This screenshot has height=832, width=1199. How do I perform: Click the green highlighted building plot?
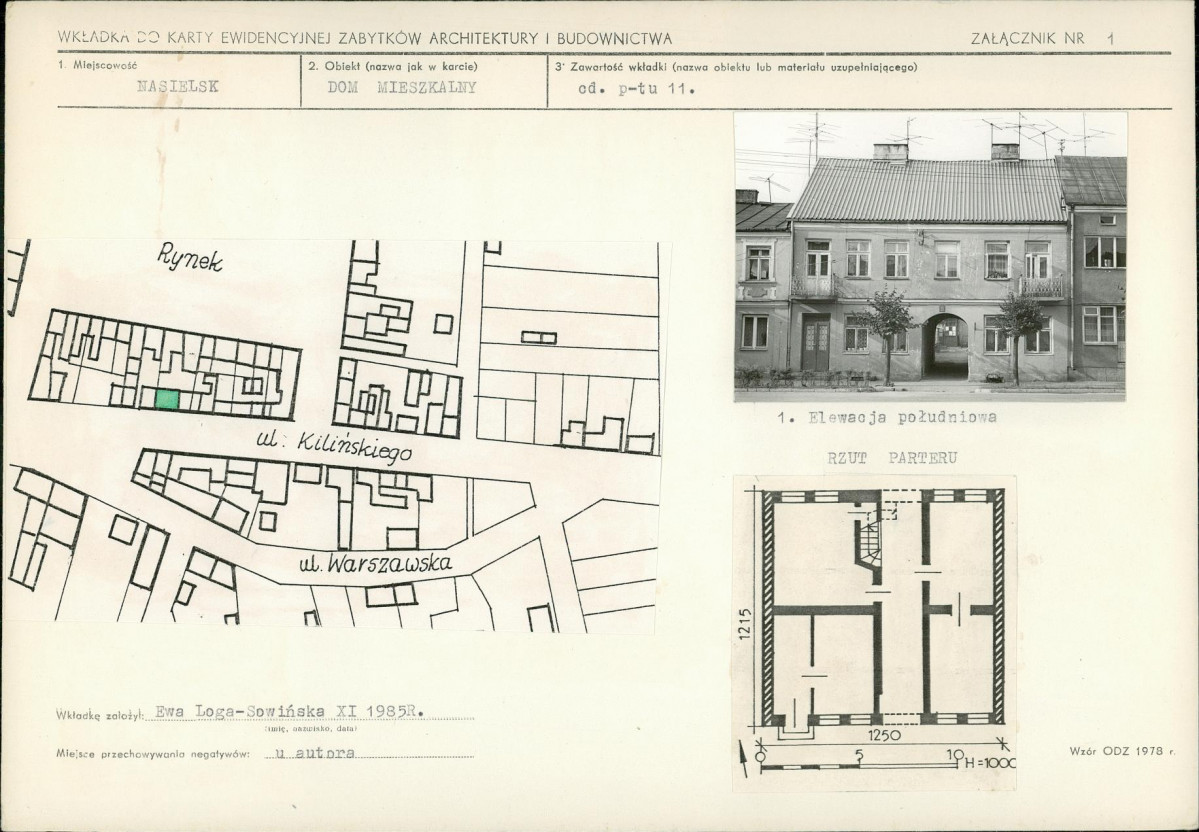click(x=167, y=399)
